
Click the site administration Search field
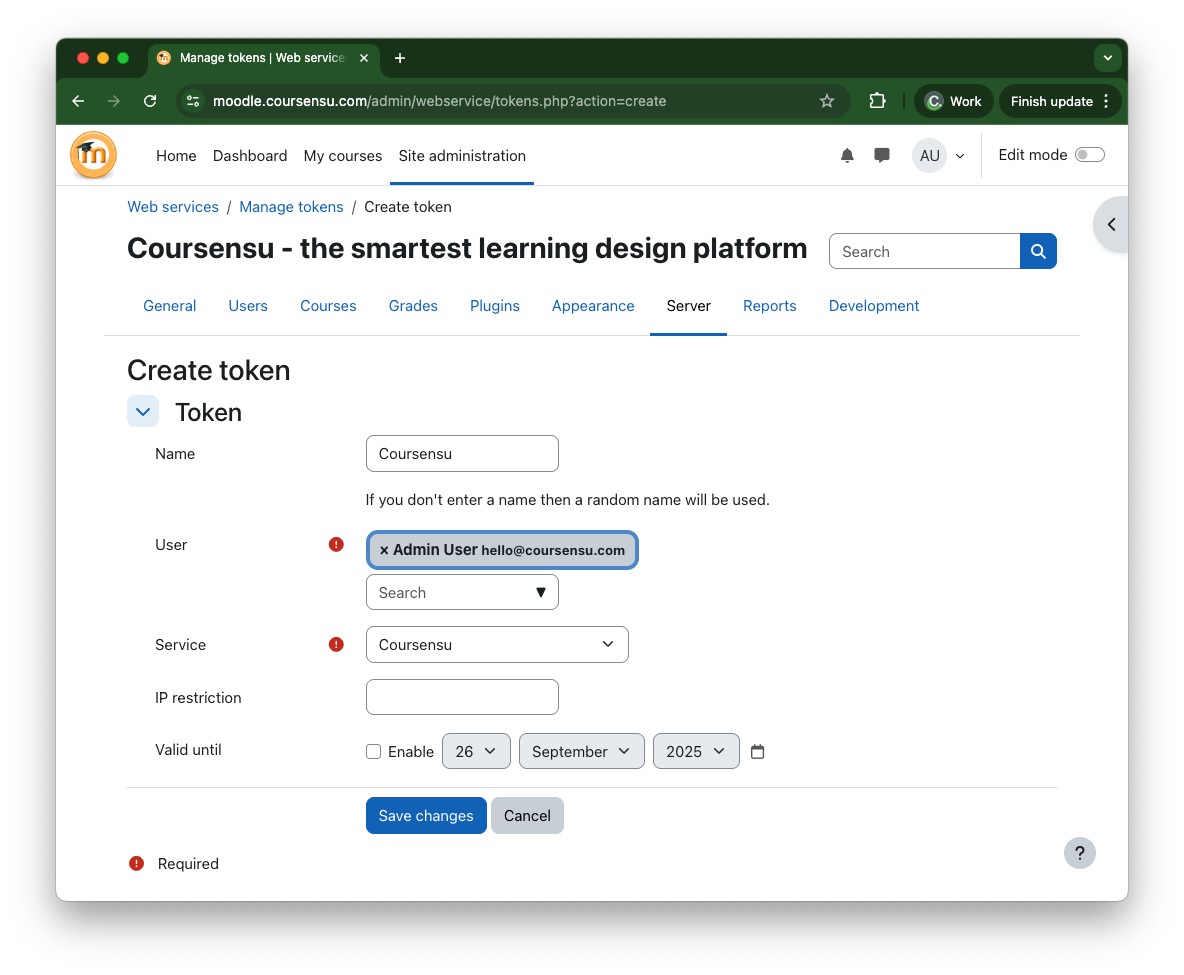coord(925,251)
